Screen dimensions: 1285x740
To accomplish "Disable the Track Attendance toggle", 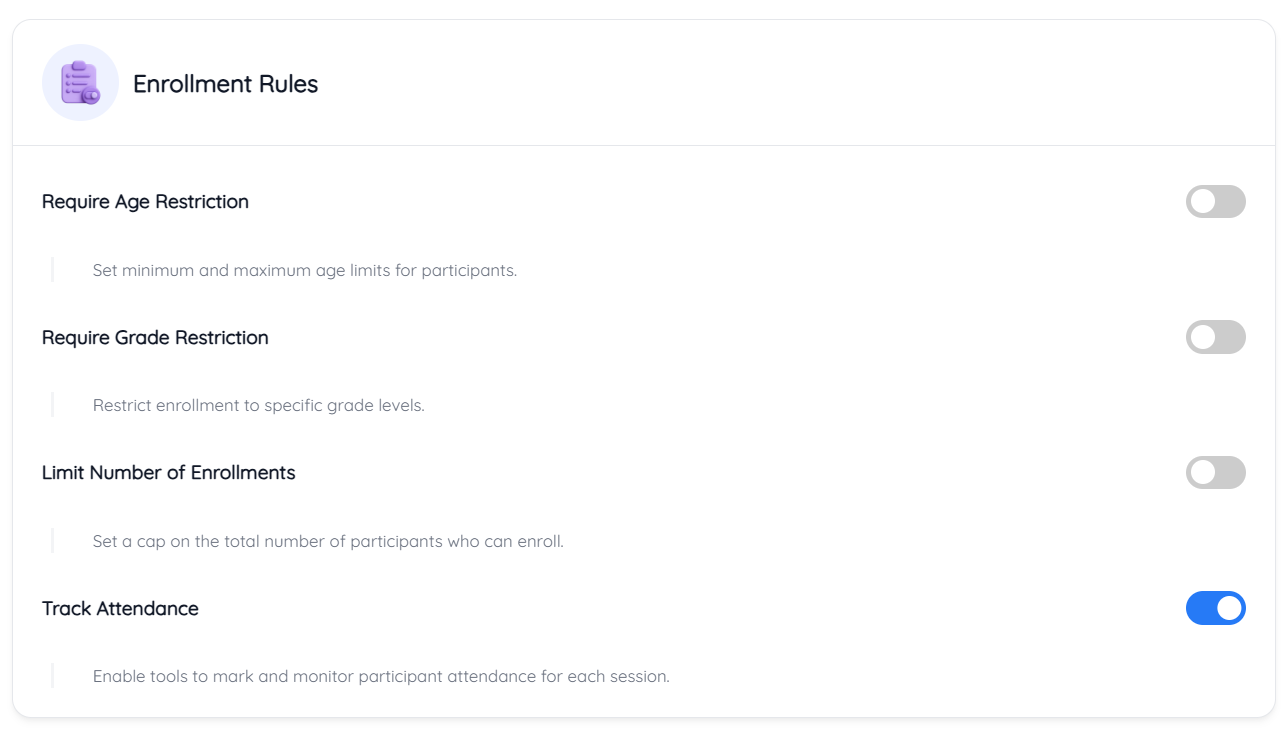I will (1215, 608).
